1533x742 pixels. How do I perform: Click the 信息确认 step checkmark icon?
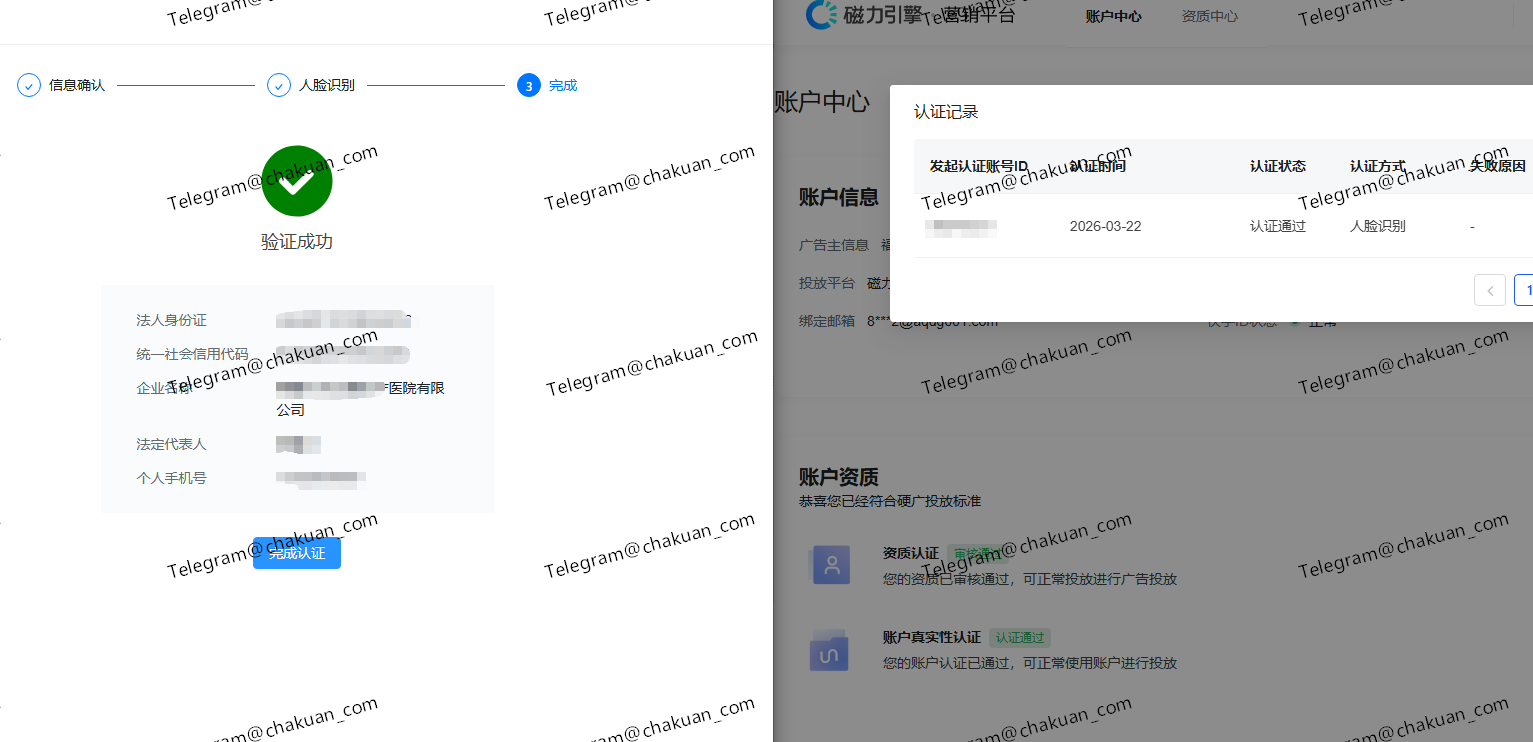point(29,85)
